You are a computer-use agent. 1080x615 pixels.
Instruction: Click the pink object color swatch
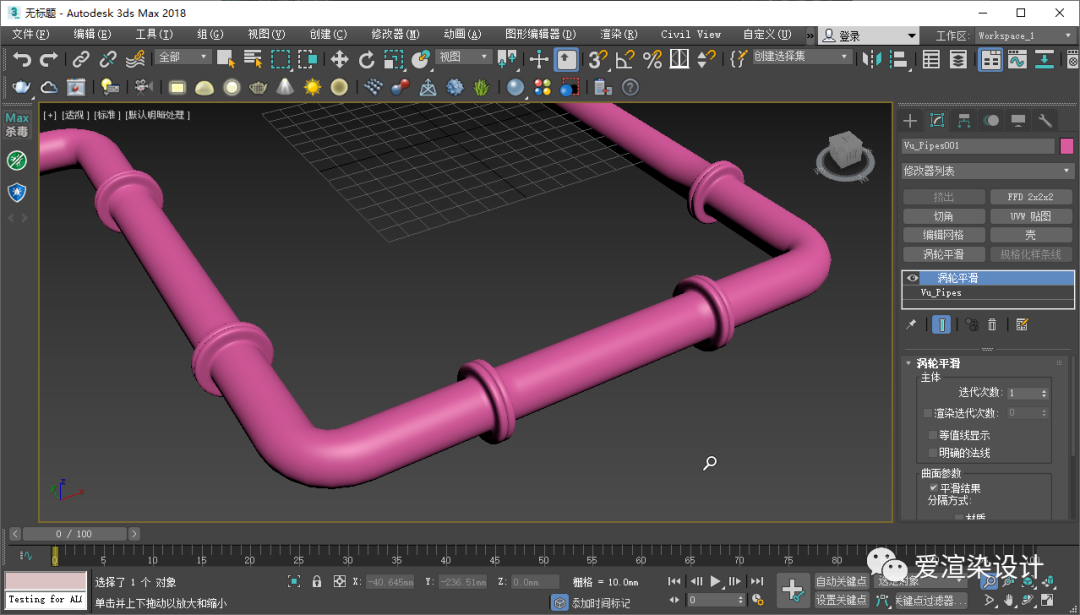pyautogui.click(x=1066, y=146)
